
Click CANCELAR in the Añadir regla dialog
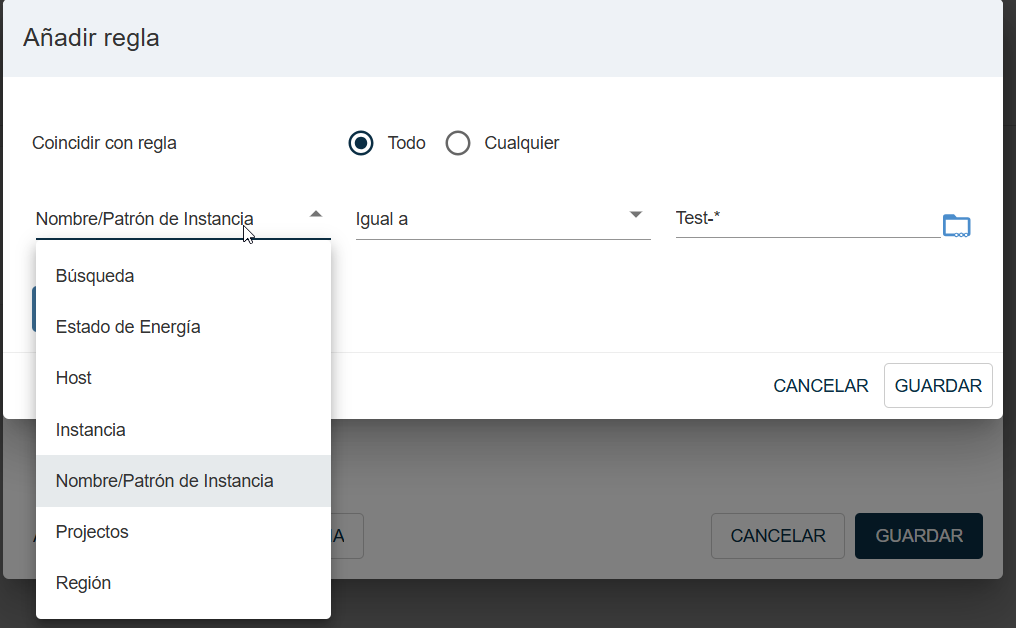click(820, 386)
